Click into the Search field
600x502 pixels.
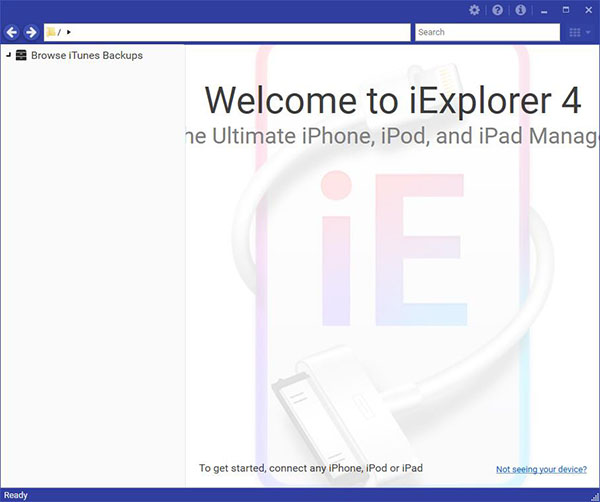click(488, 32)
